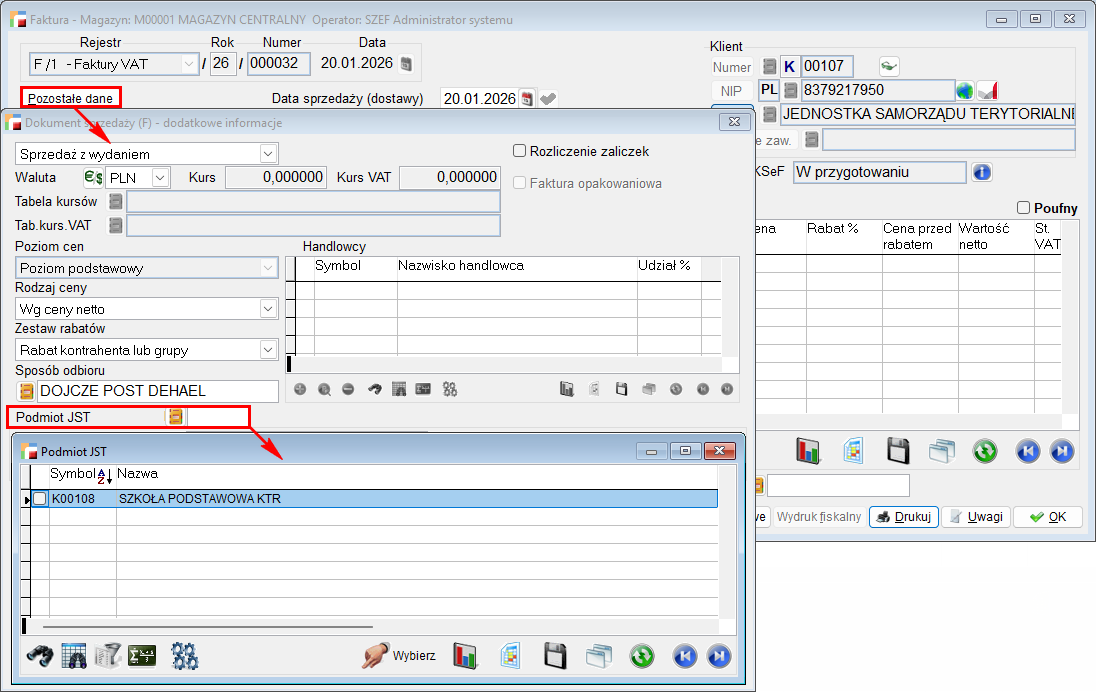The width and height of the screenshot is (1096, 692).
Task: Click the Wybierz button
Action: [x=400, y=656]
